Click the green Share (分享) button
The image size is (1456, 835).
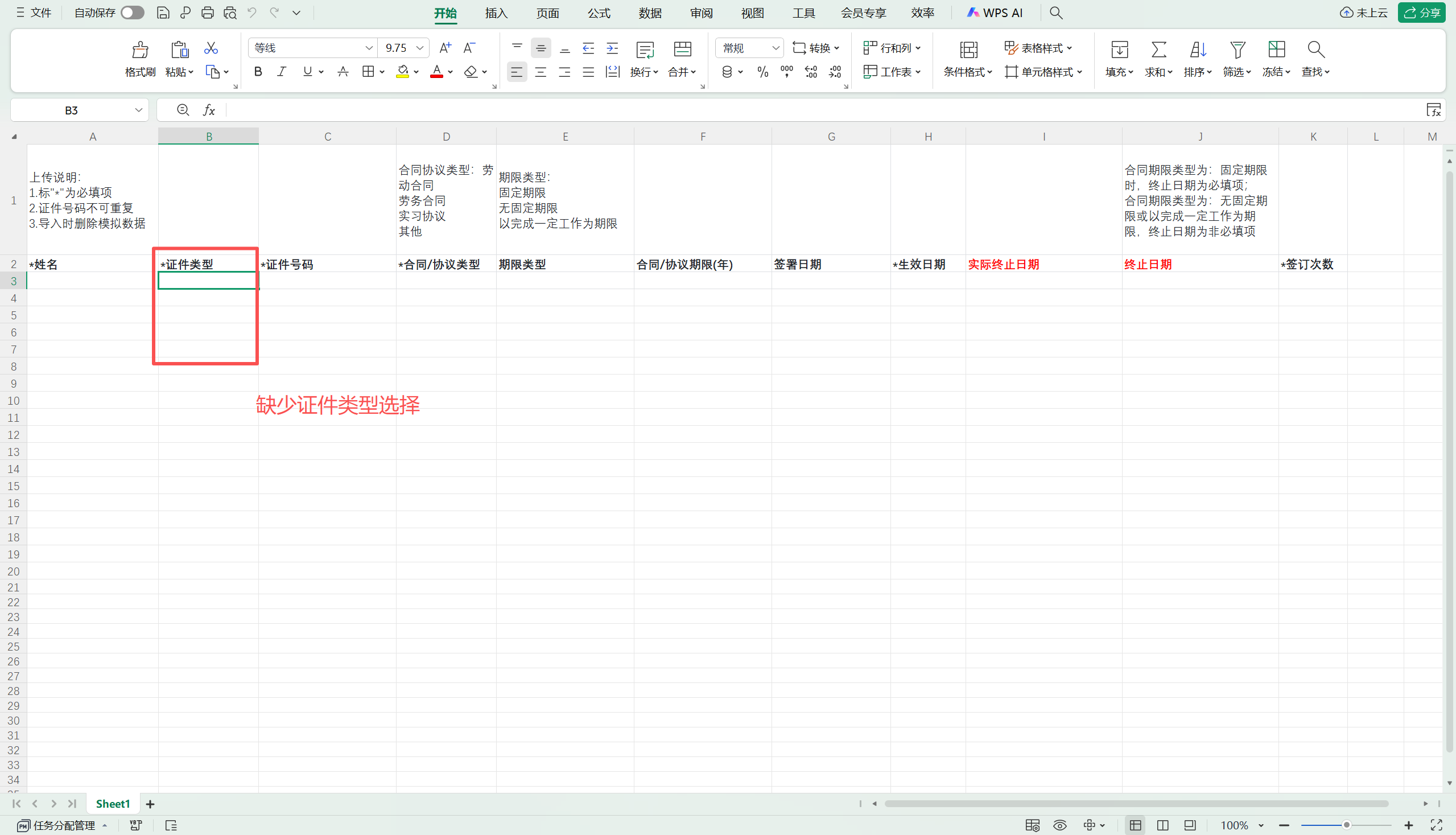click(1422, 13)
